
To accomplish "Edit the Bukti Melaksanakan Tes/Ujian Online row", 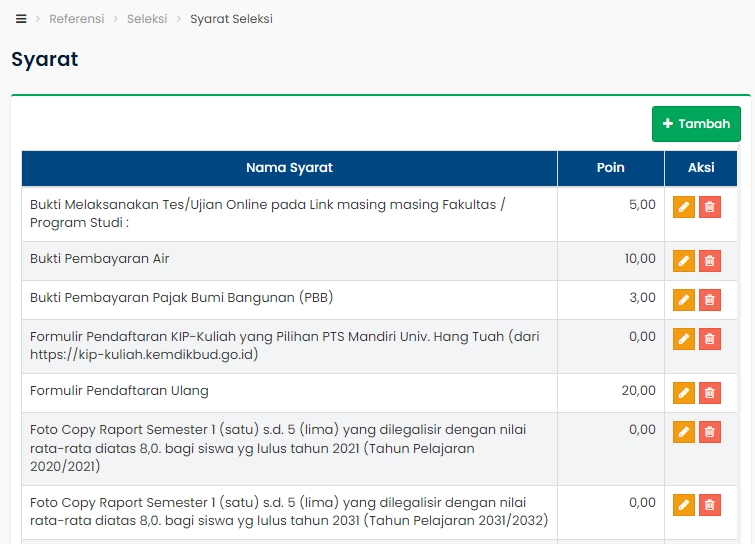I will tap(684, 207).
